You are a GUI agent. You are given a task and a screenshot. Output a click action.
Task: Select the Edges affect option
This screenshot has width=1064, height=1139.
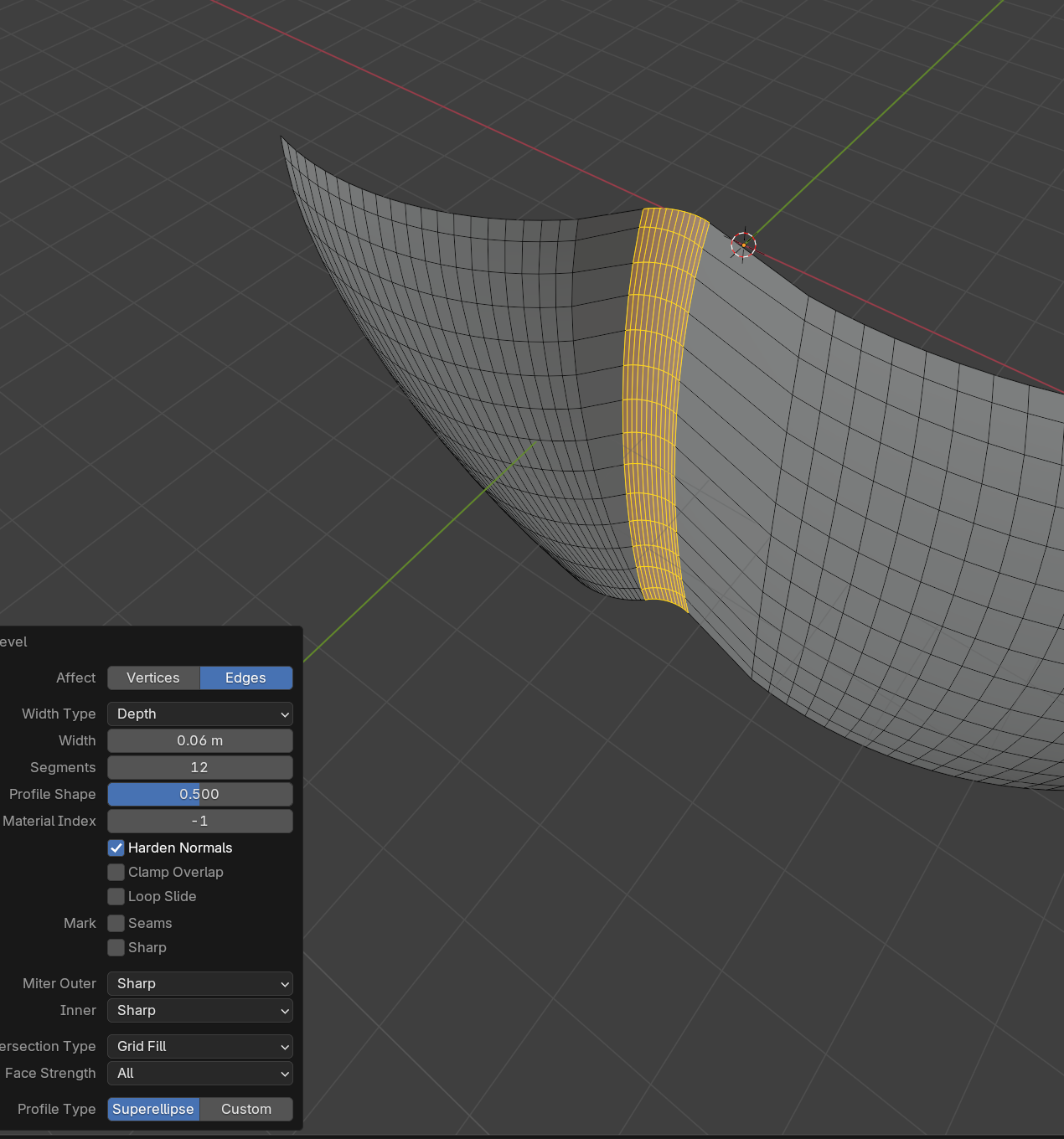245,678
